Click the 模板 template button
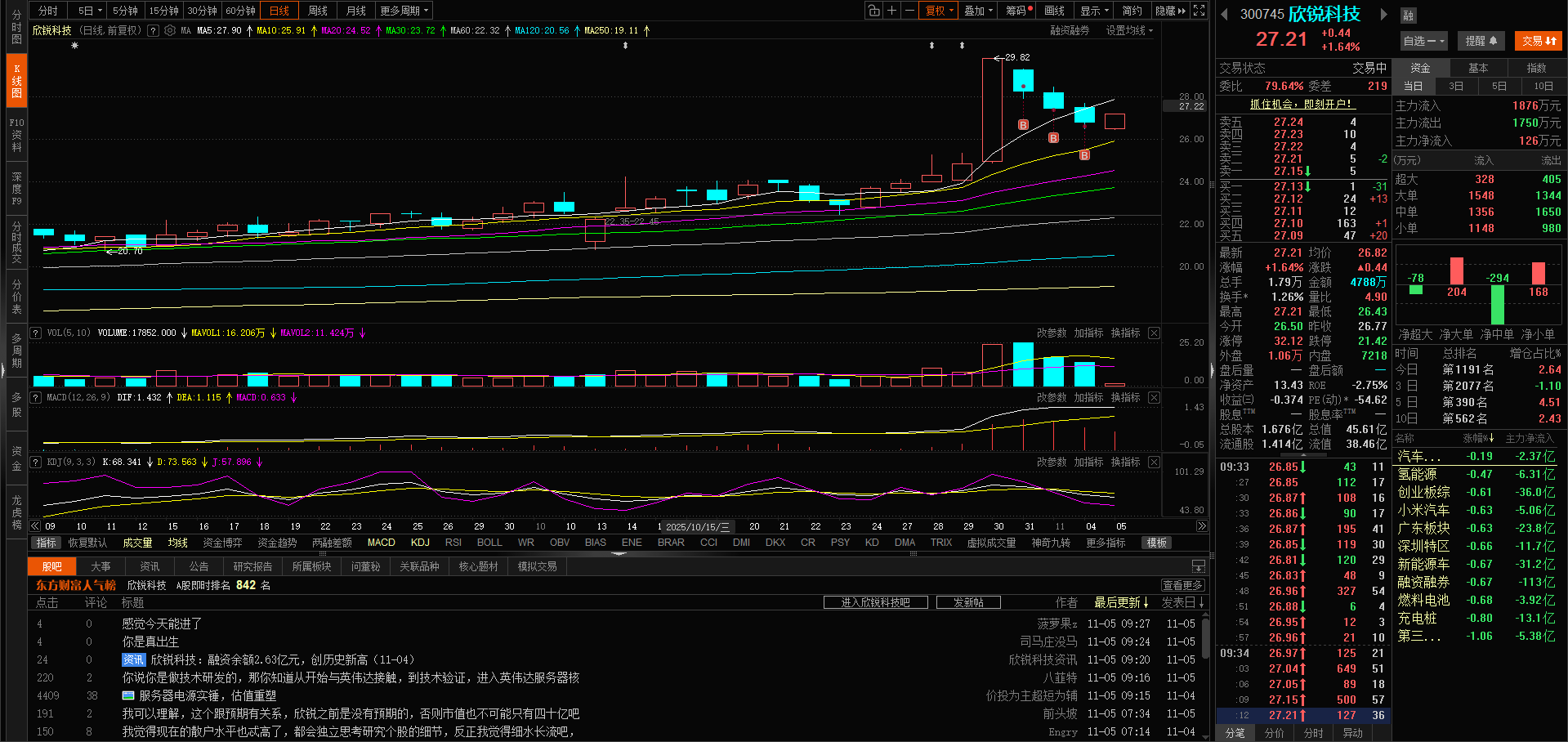 tap(1156, 543)
